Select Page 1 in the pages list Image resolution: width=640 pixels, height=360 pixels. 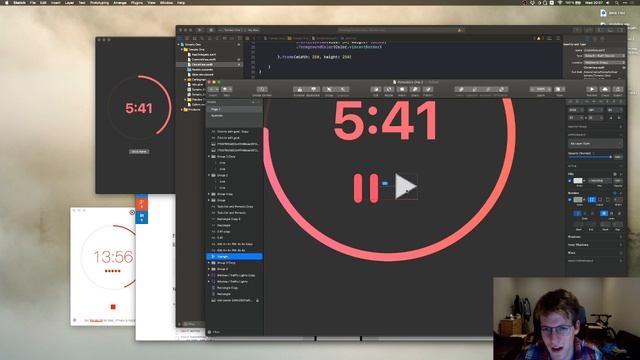[234, 109]
